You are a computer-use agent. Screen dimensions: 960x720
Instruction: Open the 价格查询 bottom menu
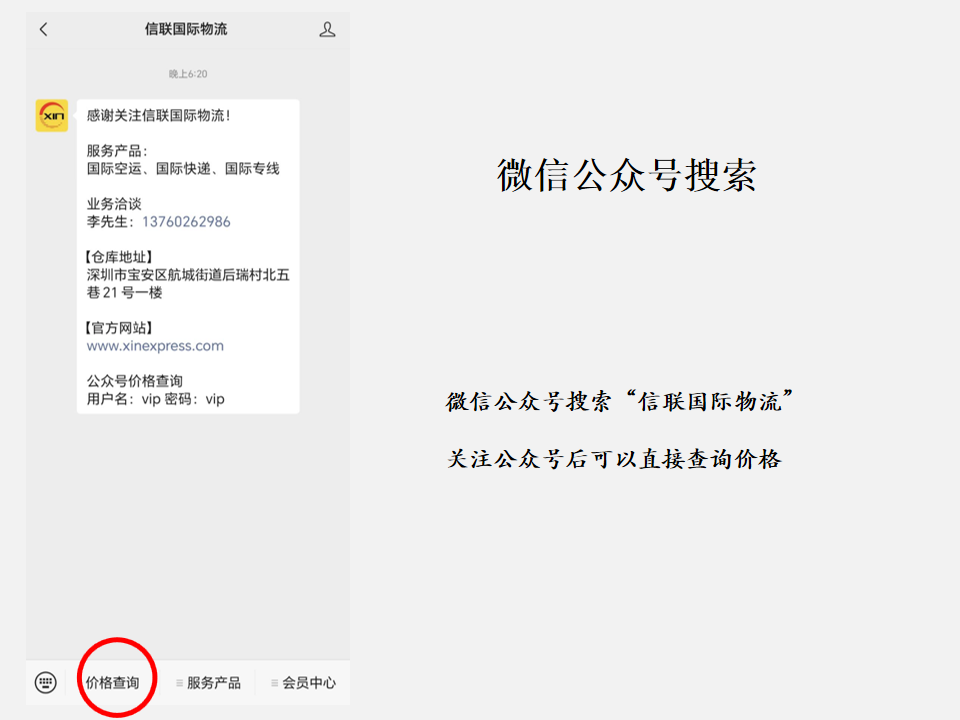click(112, 683)
